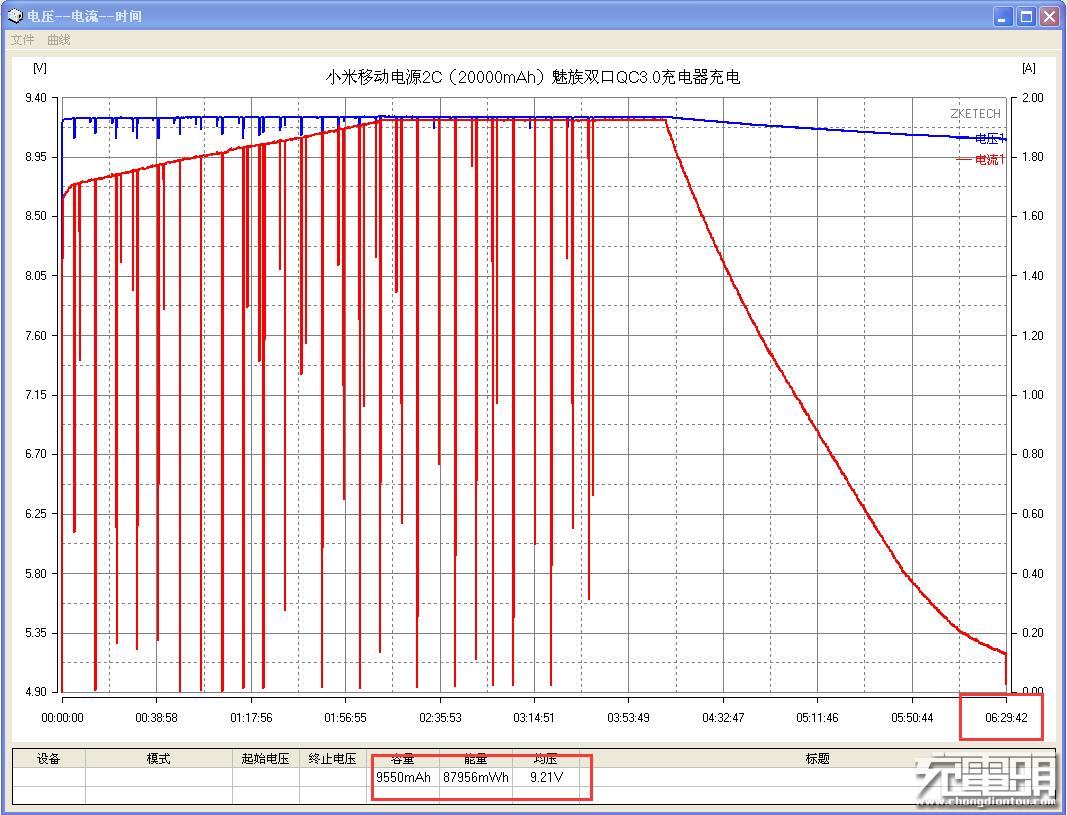1067x815 pixels.
Task: Click the 8.95 voltage axis label
Action: click(x=36, y=157)
